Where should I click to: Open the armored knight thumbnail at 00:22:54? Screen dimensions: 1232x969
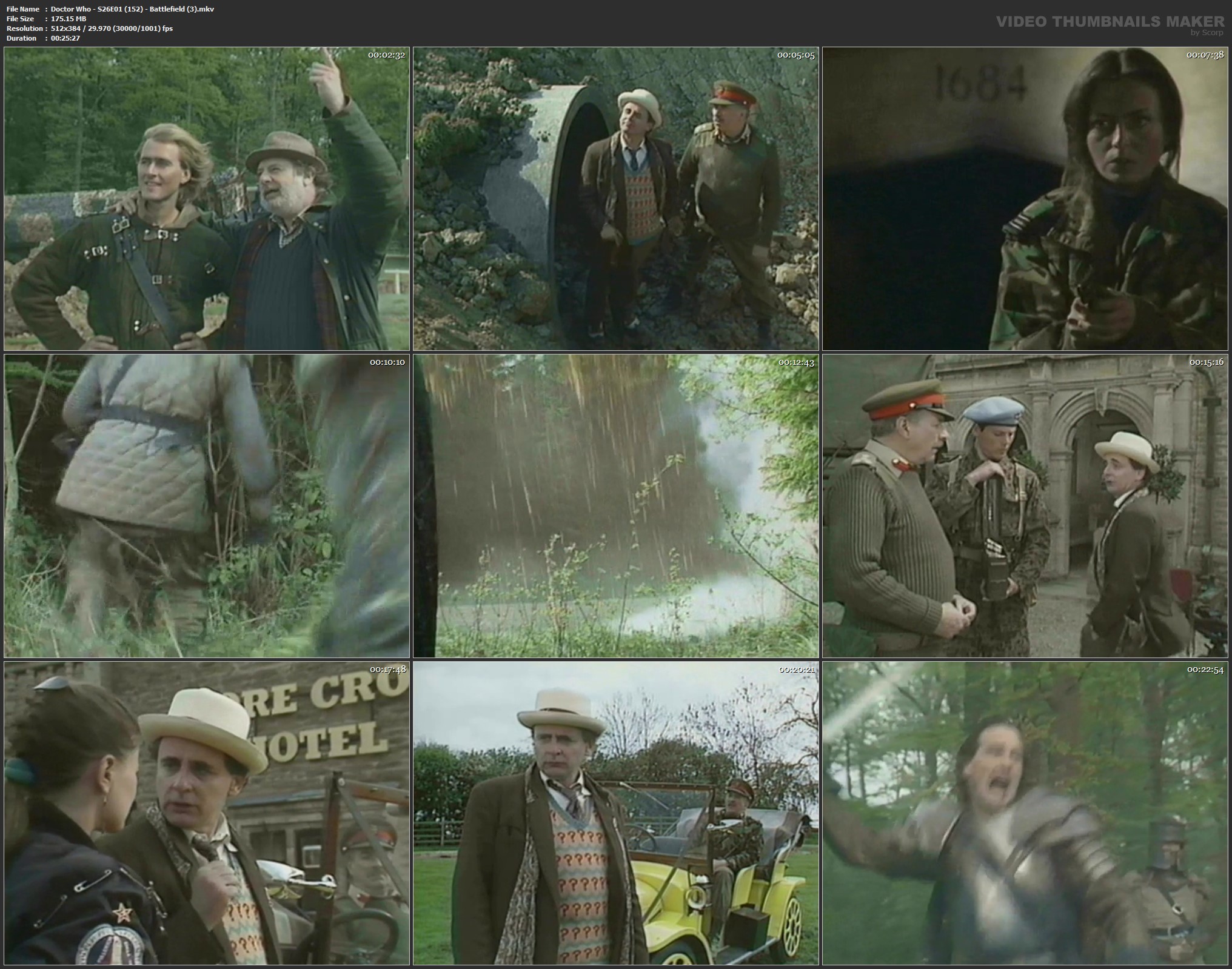click(1026, 813)
